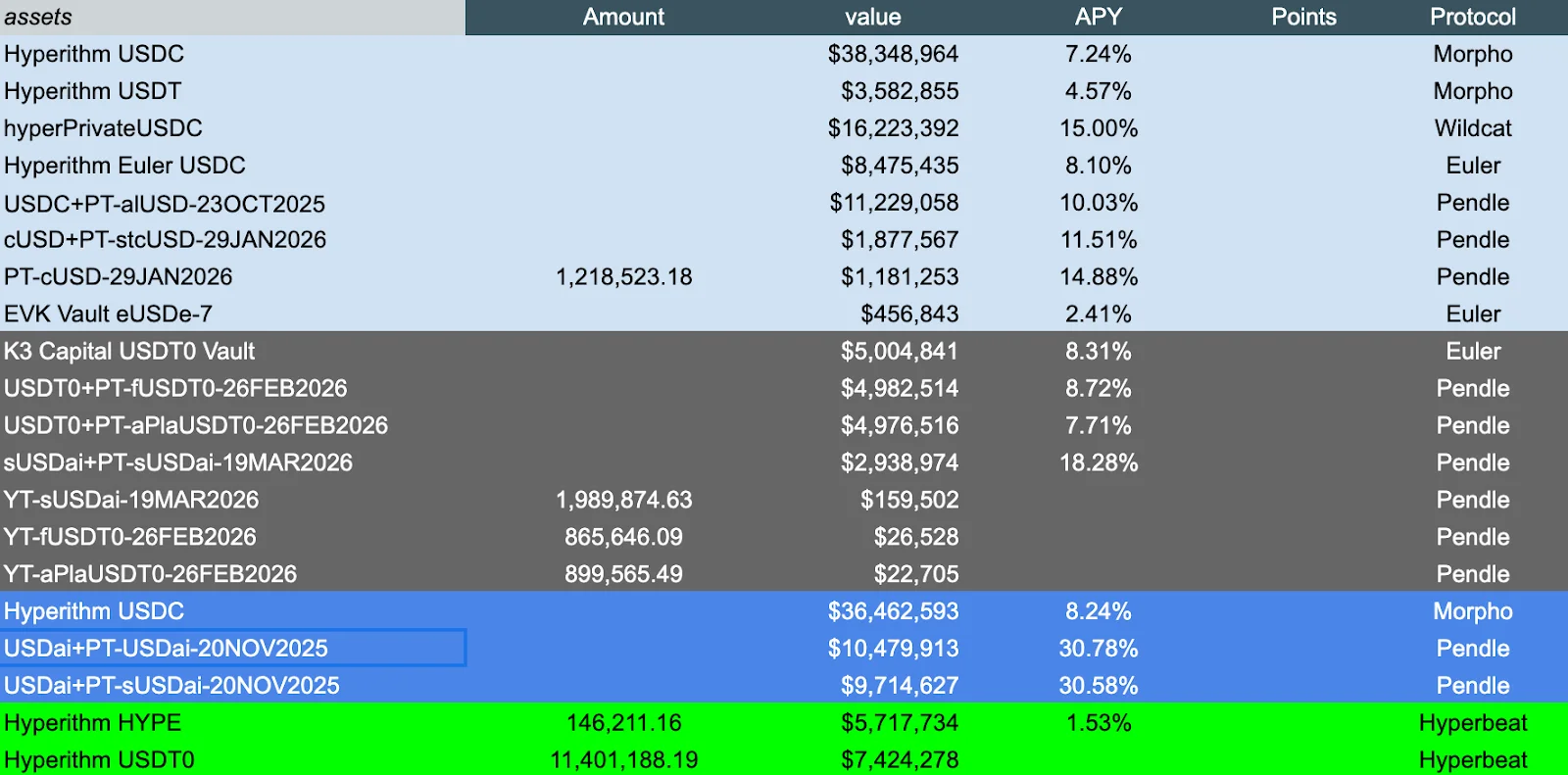Select amount 1,218,523.18 cell
The height and width of the screenshot is (775, 1568).
[623, 277]
